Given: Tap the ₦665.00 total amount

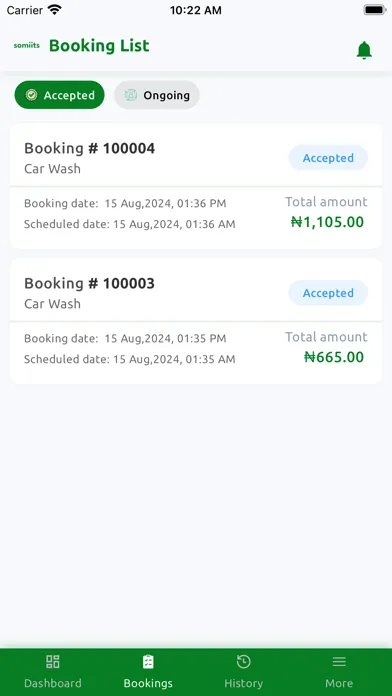Looking at the screenshot, I should (x=334, y=357).
